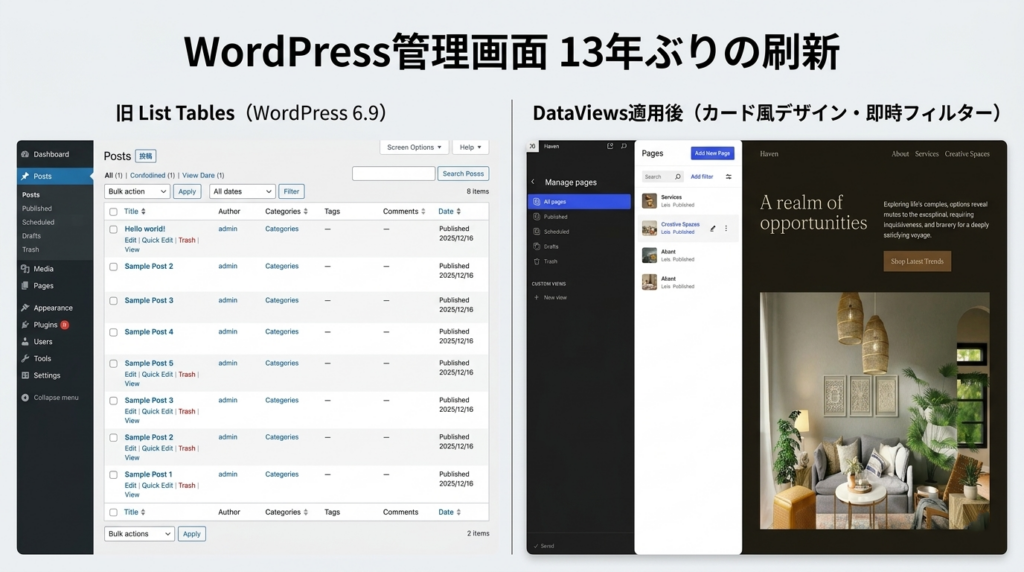Open Drafts submenu item under Posts

click(x=31, y=236)
